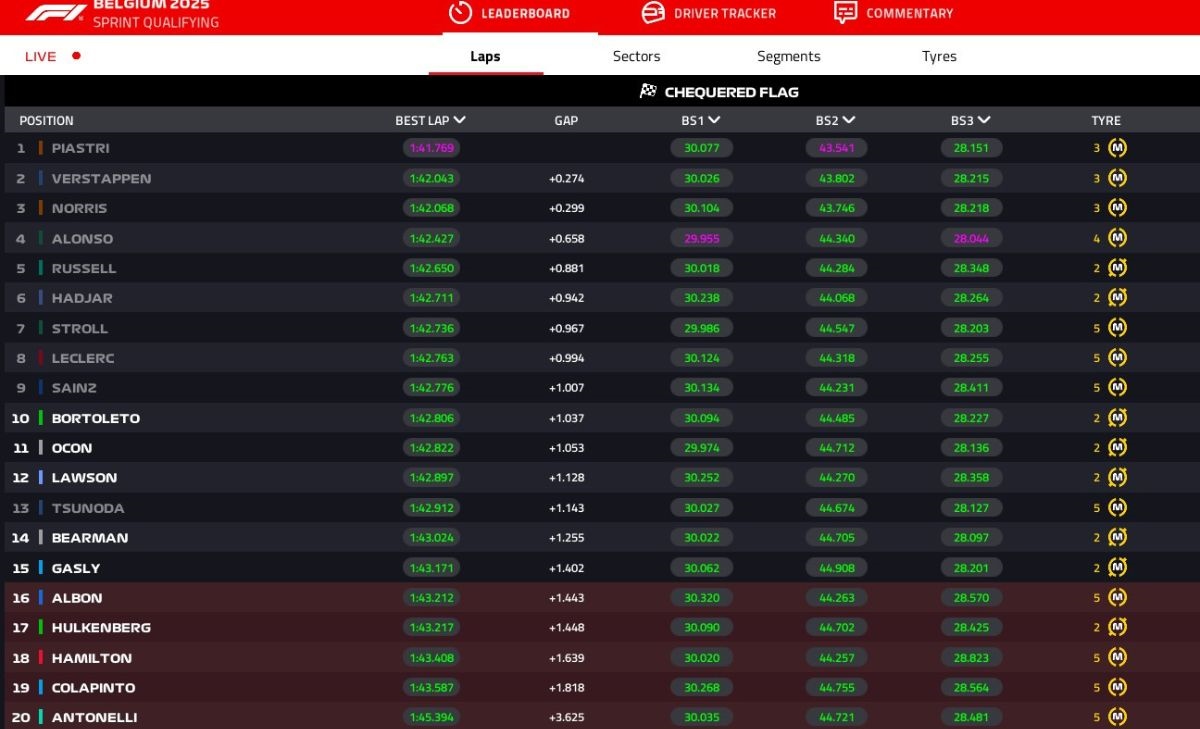Expand the BS2 column dropdown
The height and width of the screenshot is (729, 1200).
click(x=848, y=120)
